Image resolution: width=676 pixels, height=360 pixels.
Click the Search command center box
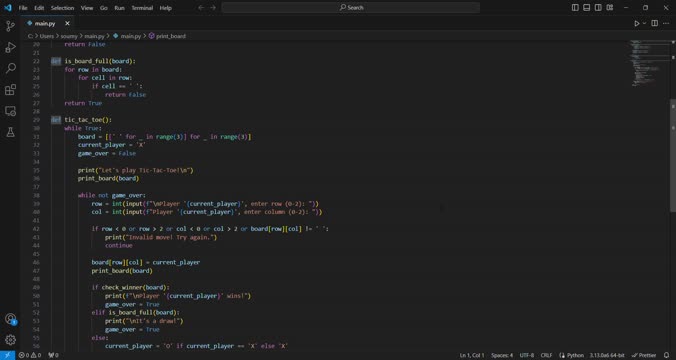(351, 8)
